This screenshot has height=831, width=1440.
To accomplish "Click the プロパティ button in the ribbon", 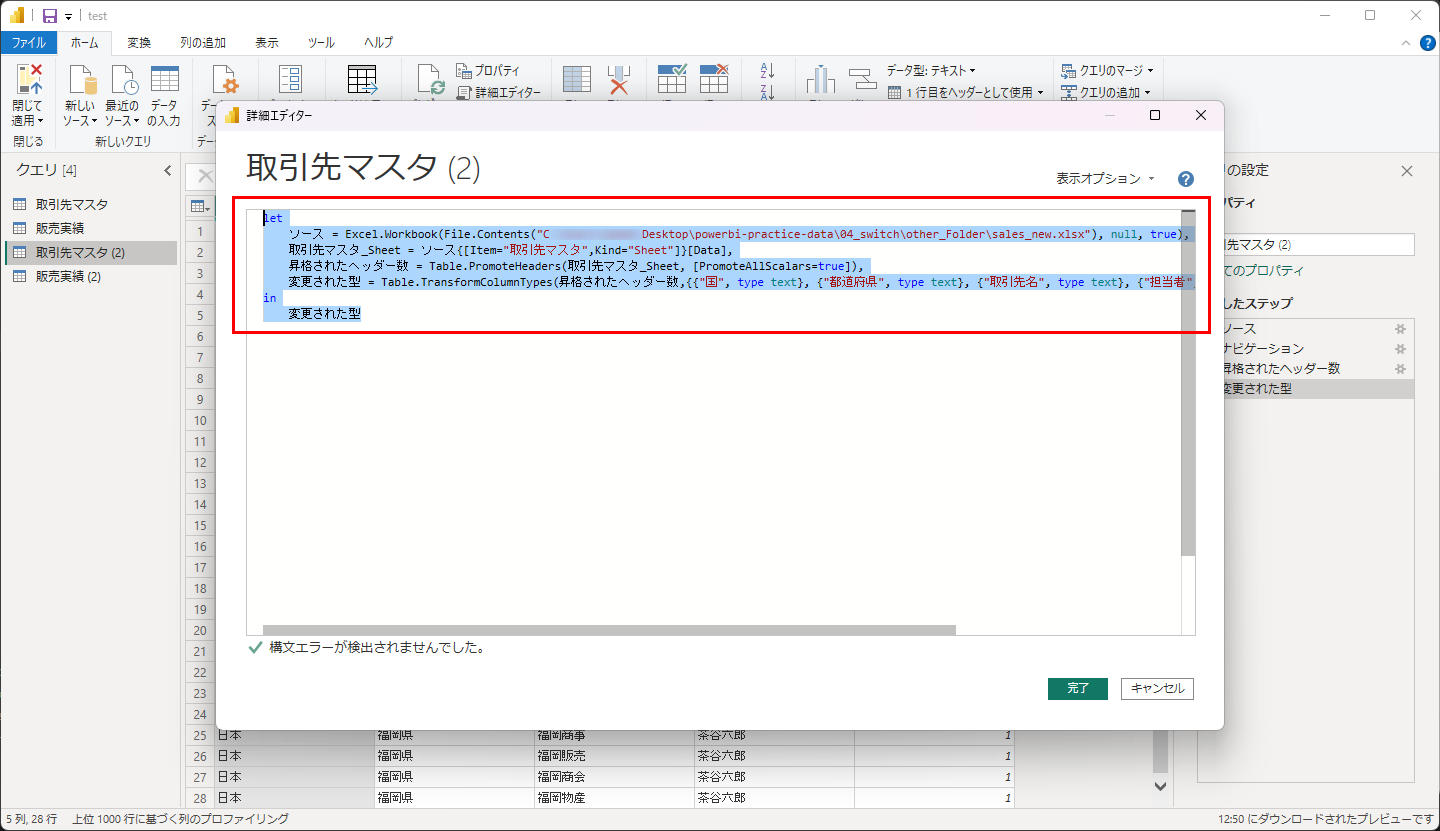I will (488, 71).
